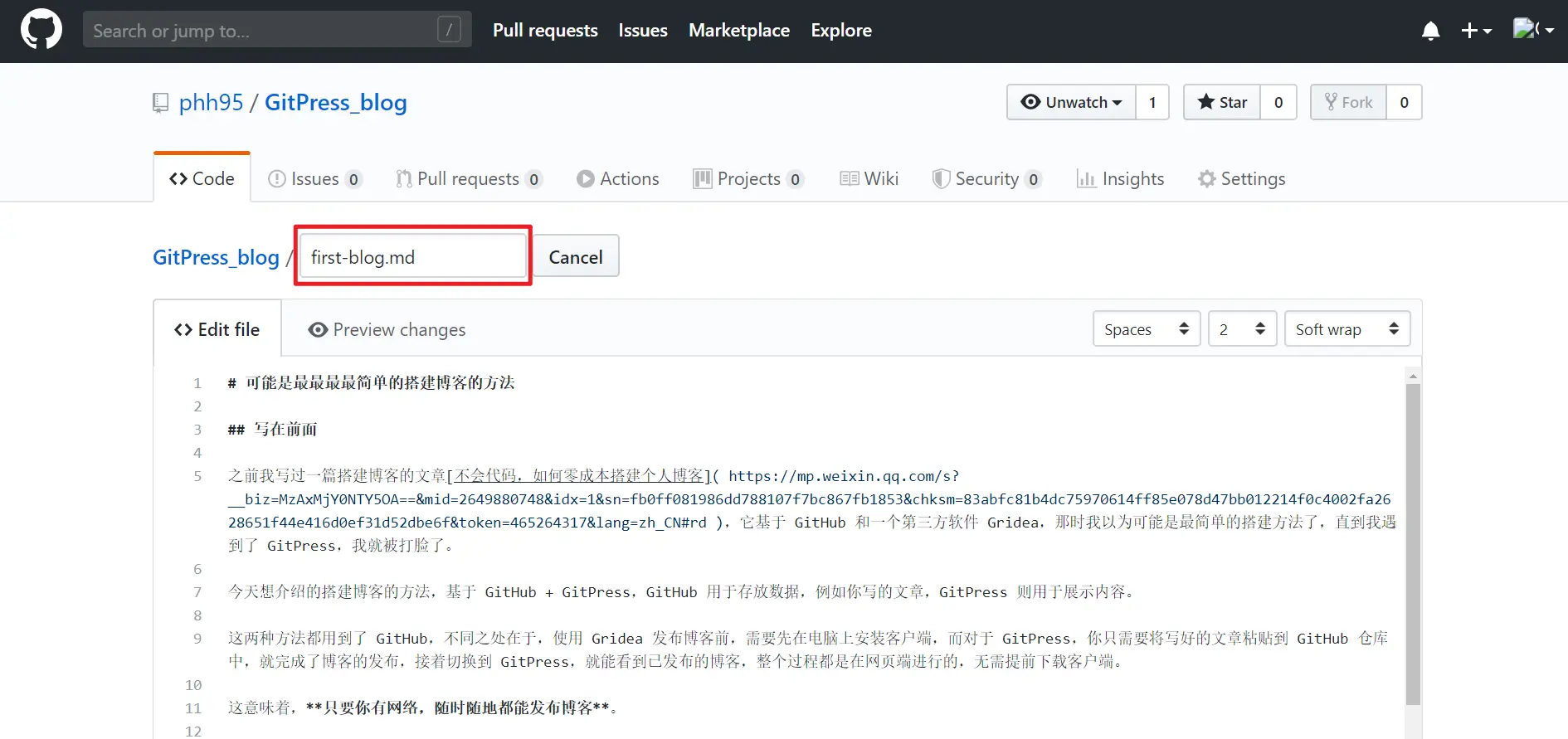Click line 11 text starting 这意味着
The width and height of the screenshot is (1568, 739).
[423, 707]
